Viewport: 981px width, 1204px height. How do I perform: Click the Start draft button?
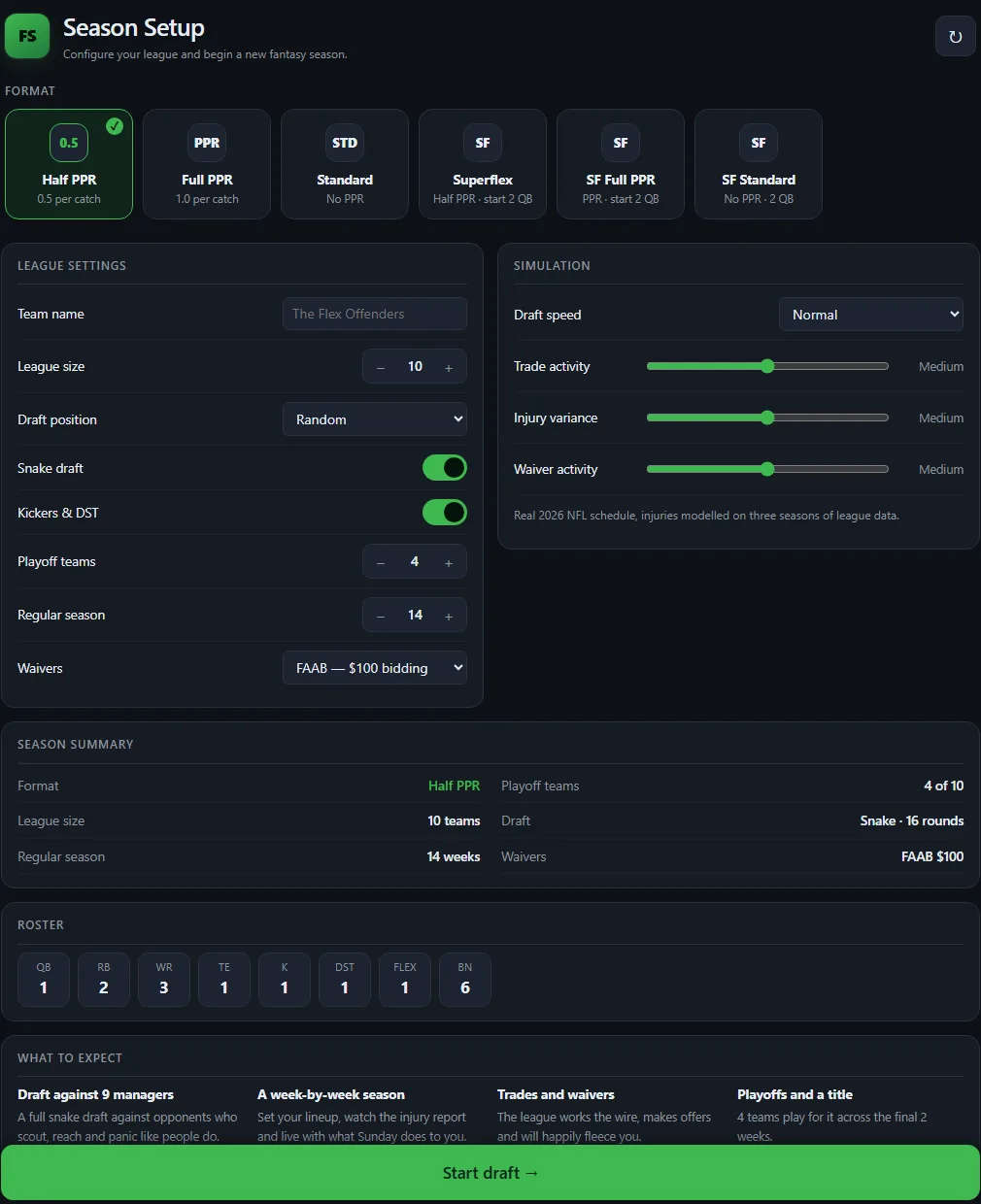coord(490,1173)
